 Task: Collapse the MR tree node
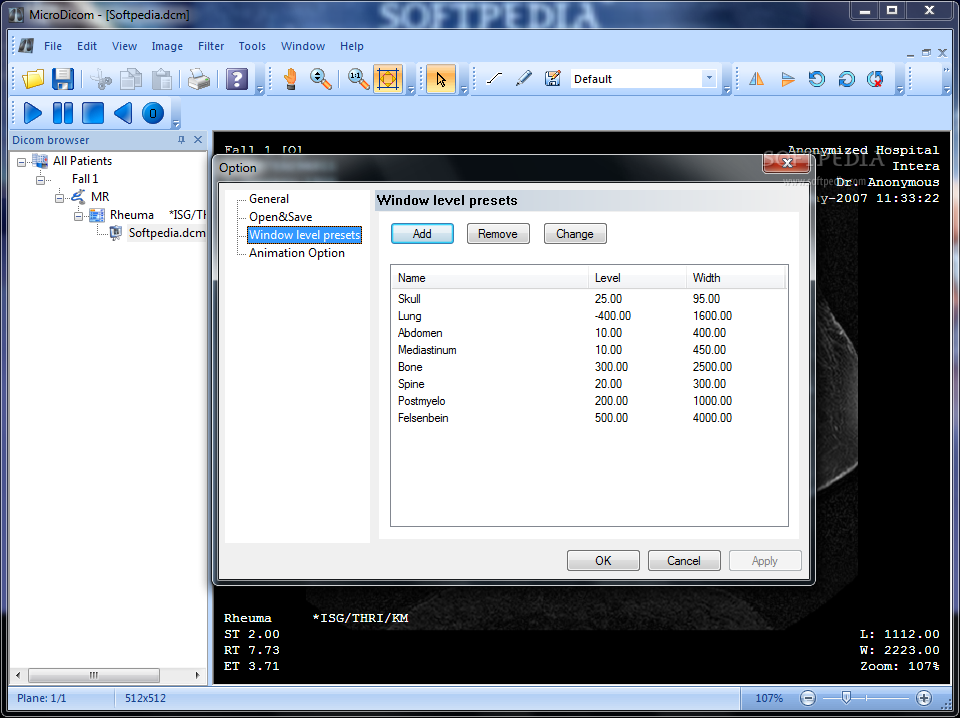pos(59,198)
